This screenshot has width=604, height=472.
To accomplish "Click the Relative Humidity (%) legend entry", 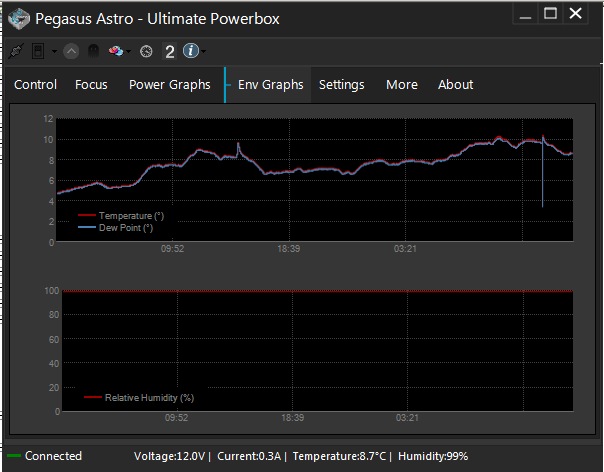I will pyautogui.click(x=139, y=398).
